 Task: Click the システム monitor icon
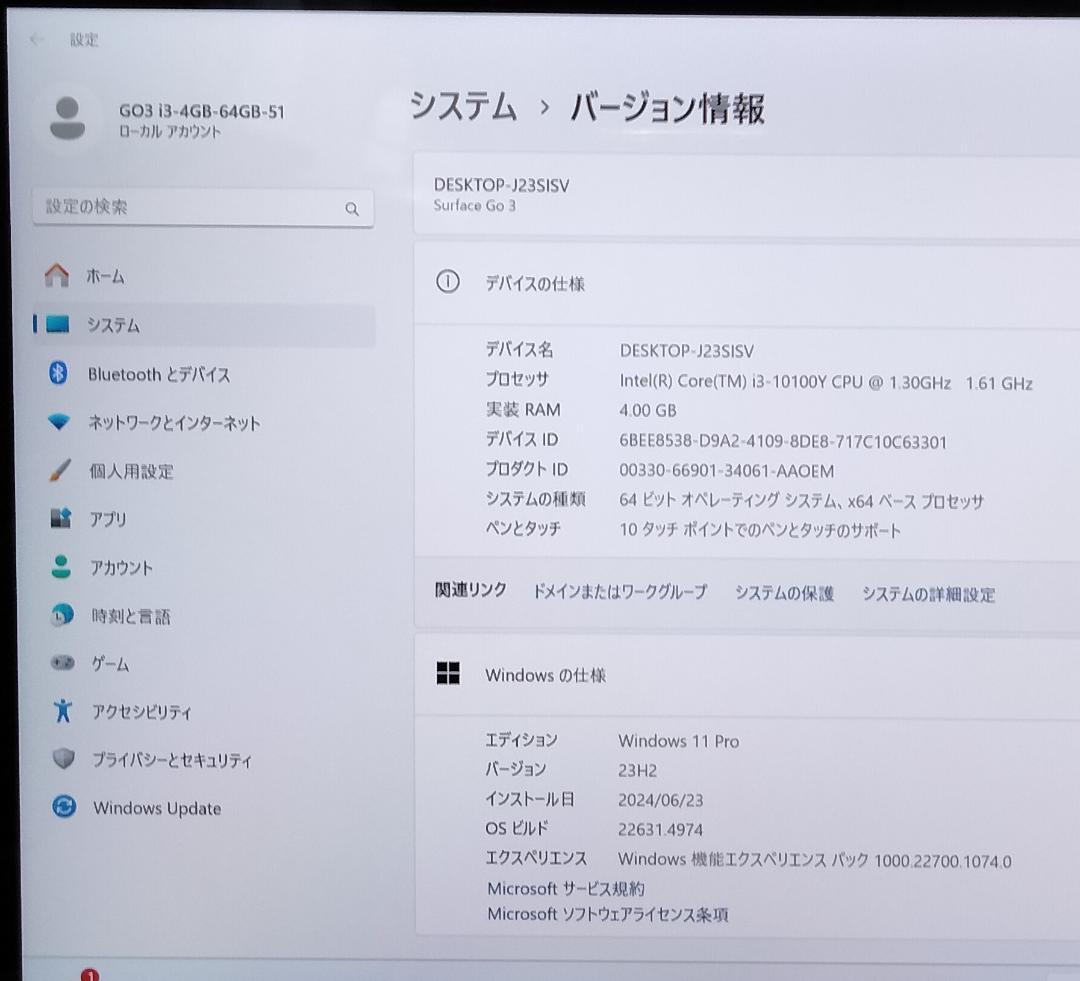click(58, 324)
